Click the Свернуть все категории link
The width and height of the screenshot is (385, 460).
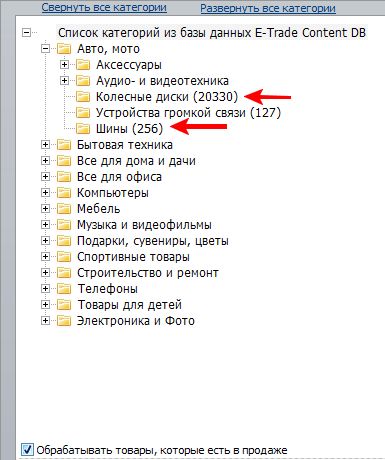(104, 7)
